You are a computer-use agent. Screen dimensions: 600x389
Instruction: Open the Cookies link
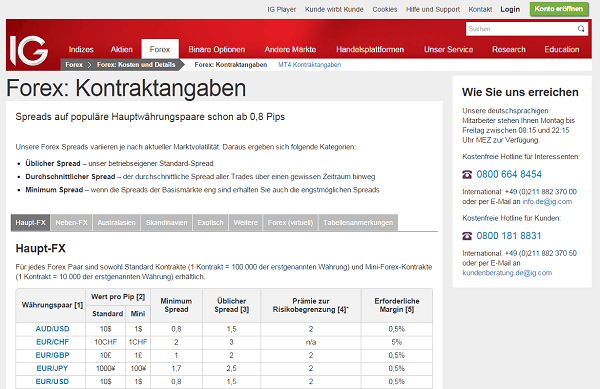click(x=385, y=9)
